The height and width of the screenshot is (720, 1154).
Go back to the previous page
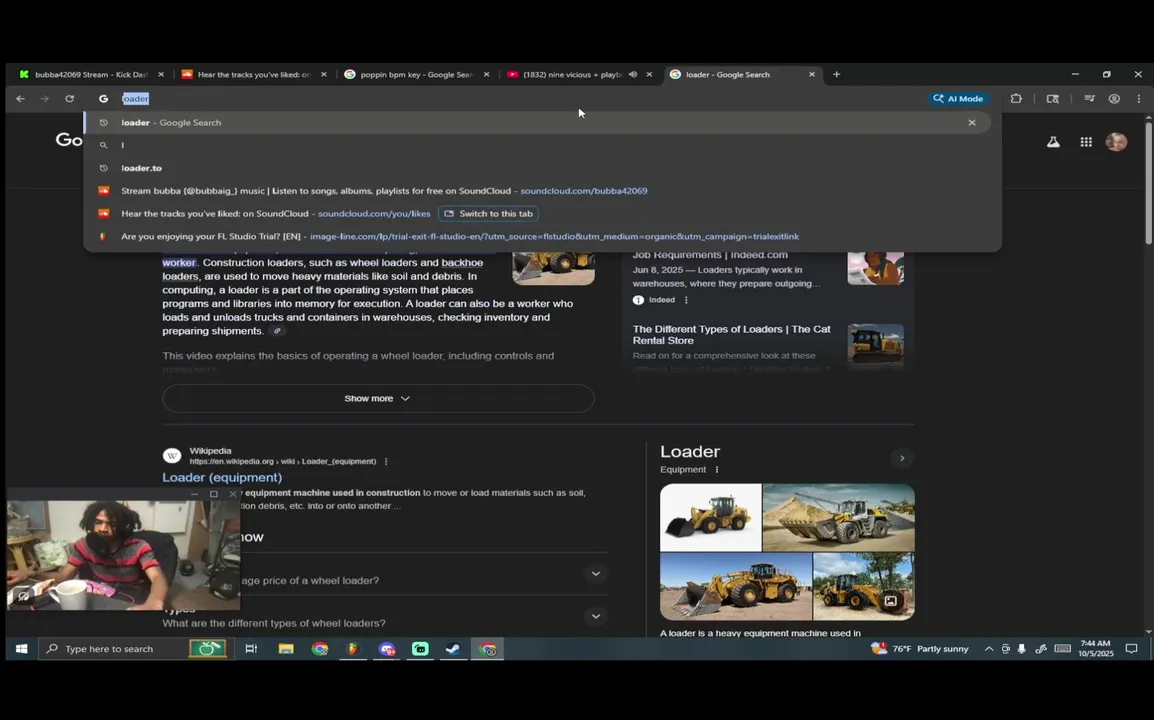(x=21, y=99)
